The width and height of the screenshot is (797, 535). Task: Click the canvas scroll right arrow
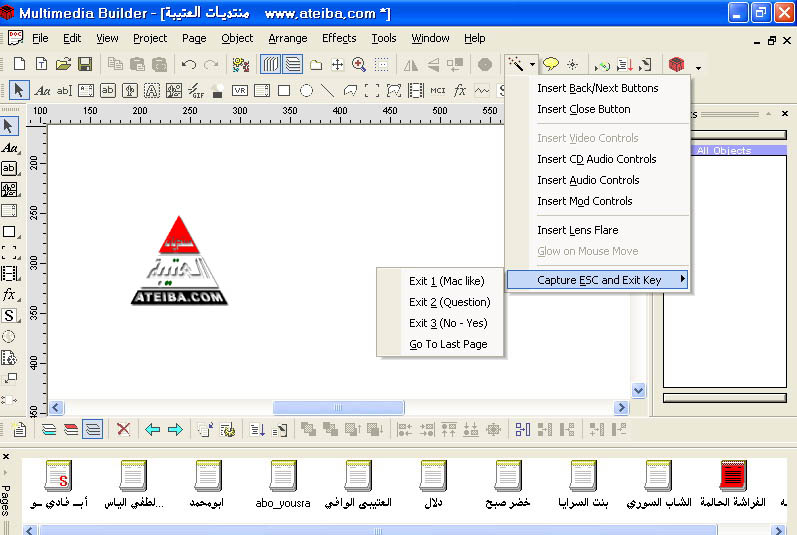[x=621, y=407]
